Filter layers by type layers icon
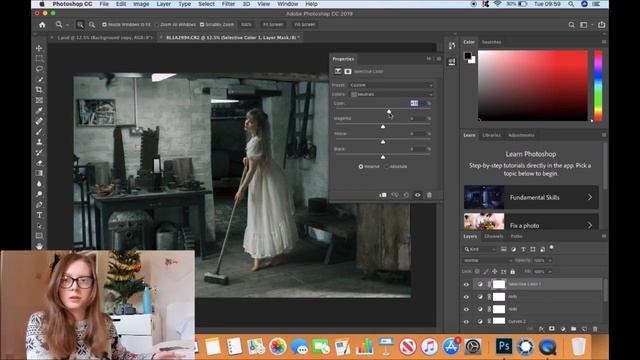640x360 pixels. [523, 249]
